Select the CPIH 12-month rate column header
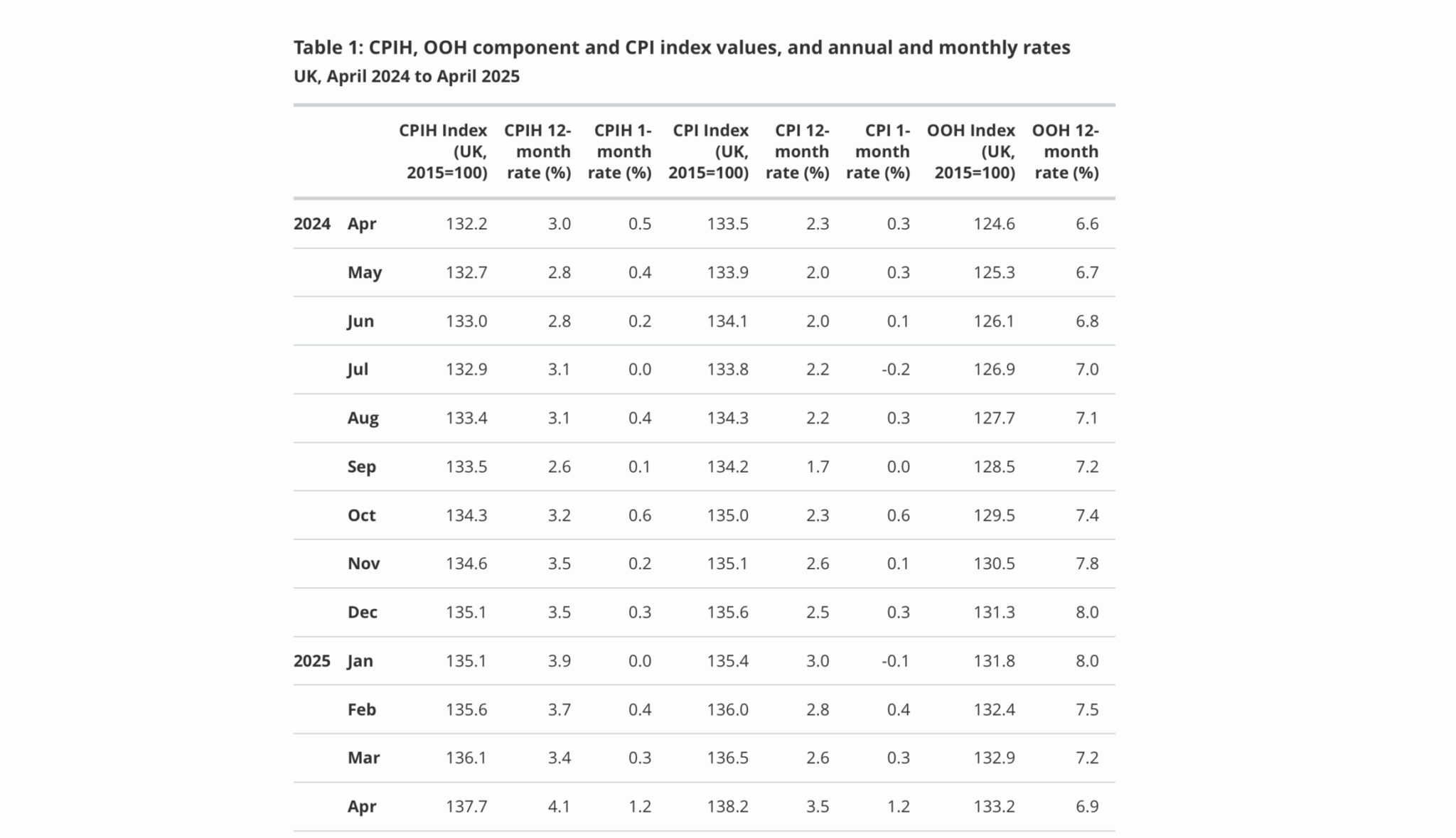The width and height of the screenshot is (1456, 838). coord(538,151)
